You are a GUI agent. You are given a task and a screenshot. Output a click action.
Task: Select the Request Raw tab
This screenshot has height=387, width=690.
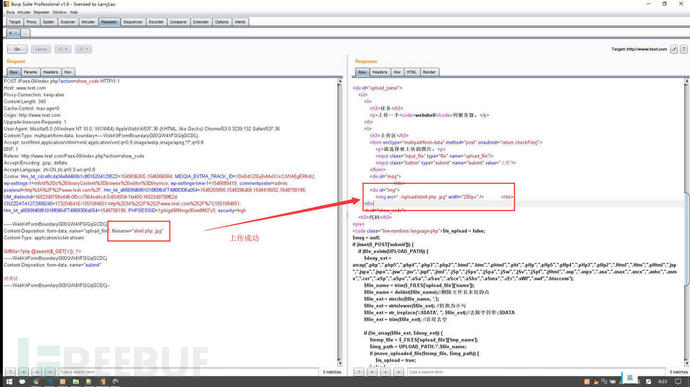(x=14, y=72)
